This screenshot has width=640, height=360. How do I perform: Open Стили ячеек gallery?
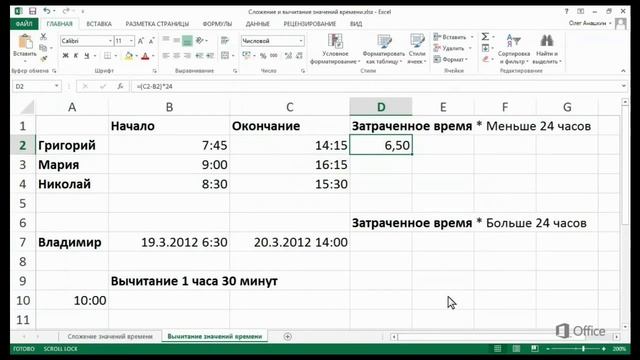pyautogui.click(x=417, y=49)
